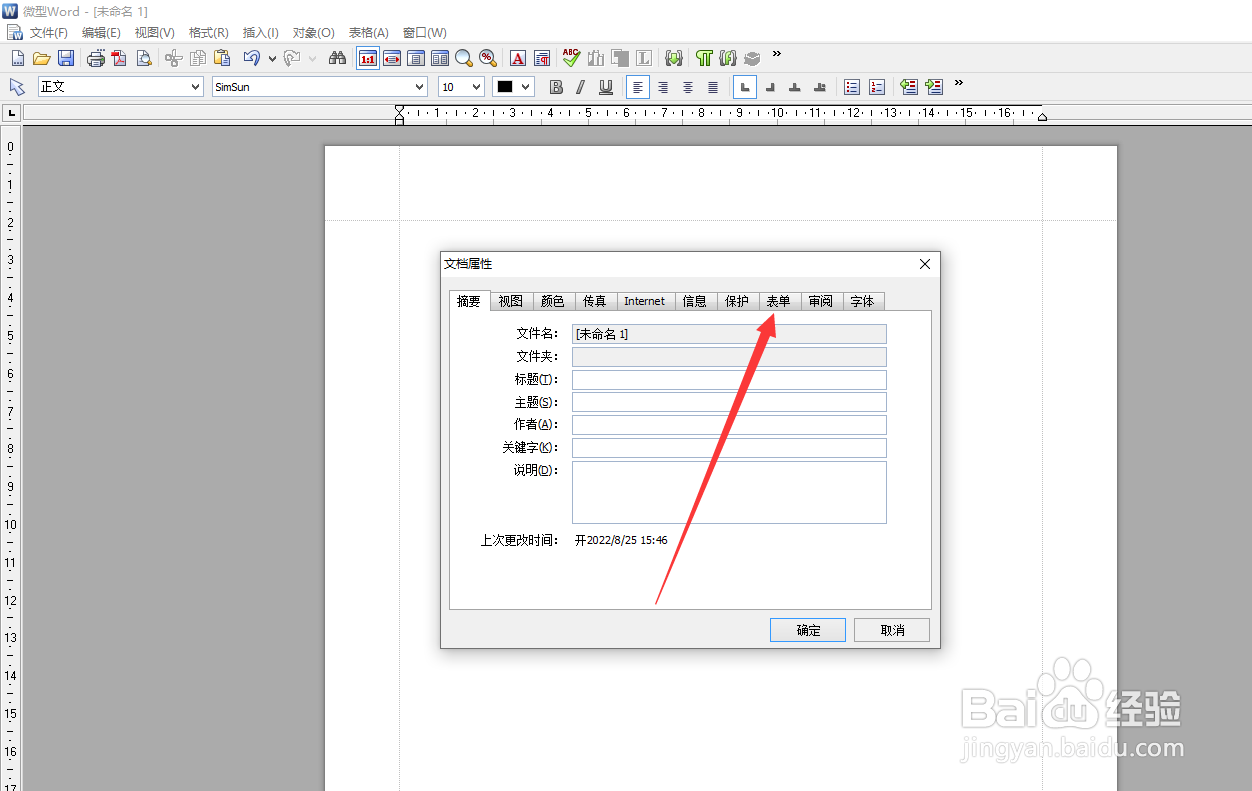Open print preview icon

coord(144,58)
